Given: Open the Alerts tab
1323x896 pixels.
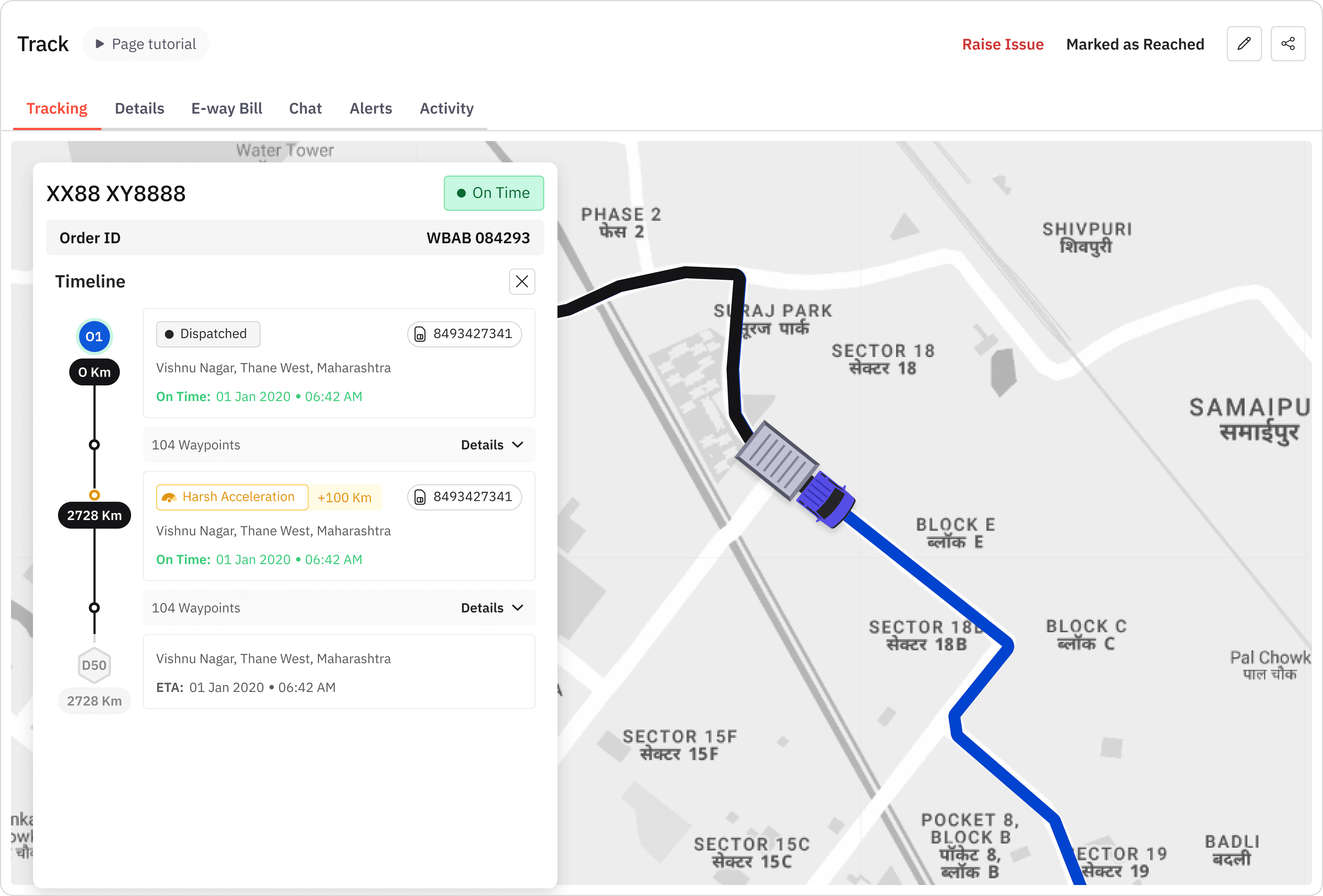Looking at the screenshot, I should [x=371, y=108].
